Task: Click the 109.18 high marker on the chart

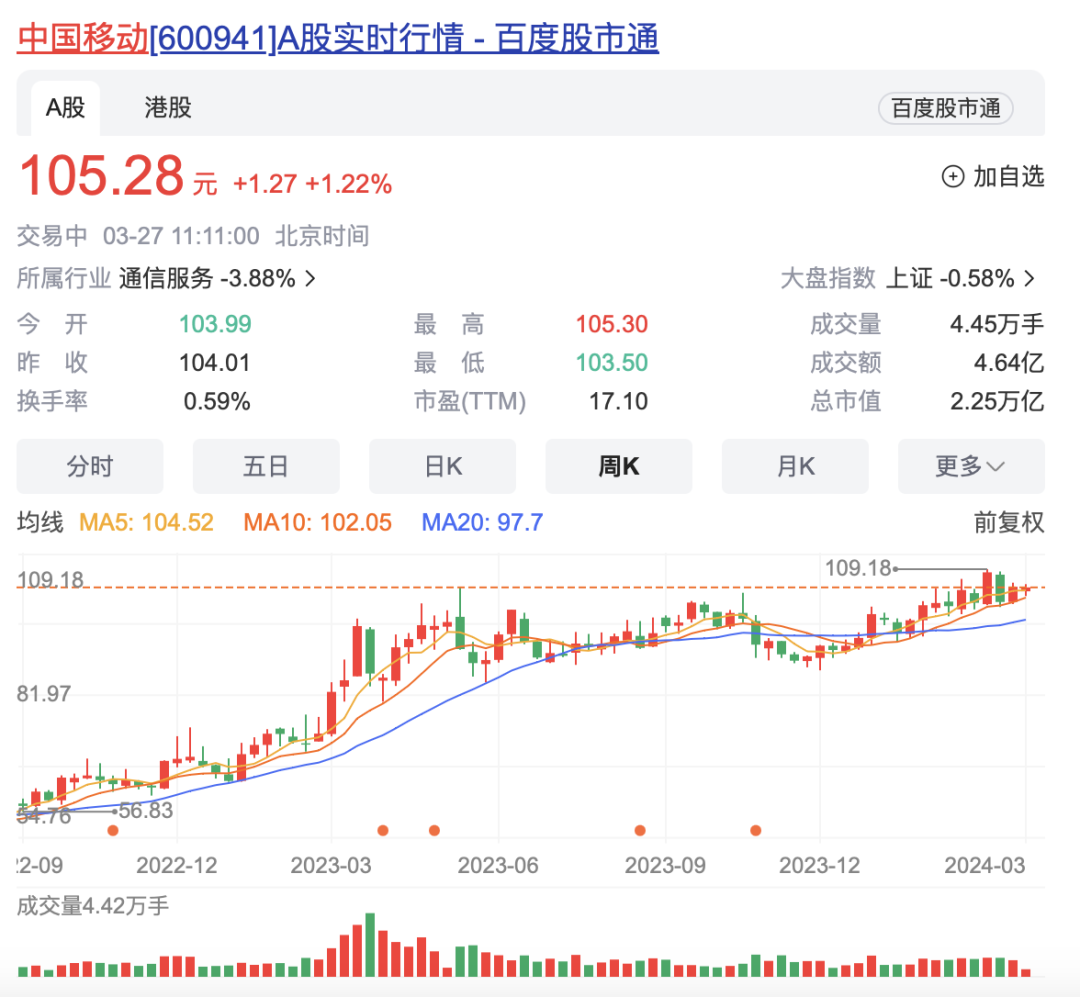Action: [858, 568]
